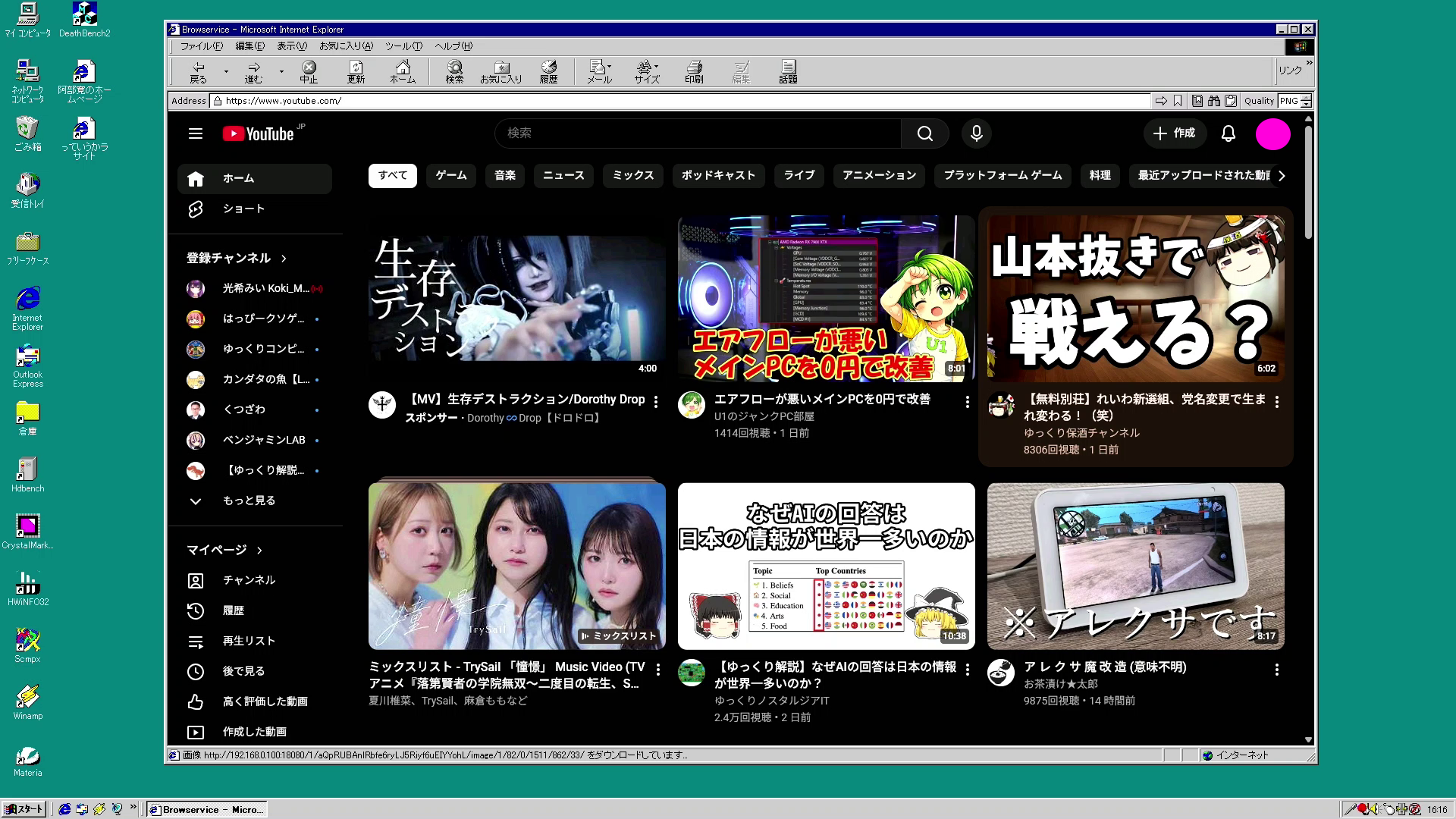
Task: Select the ゲーム category chip
Action: 451,176
